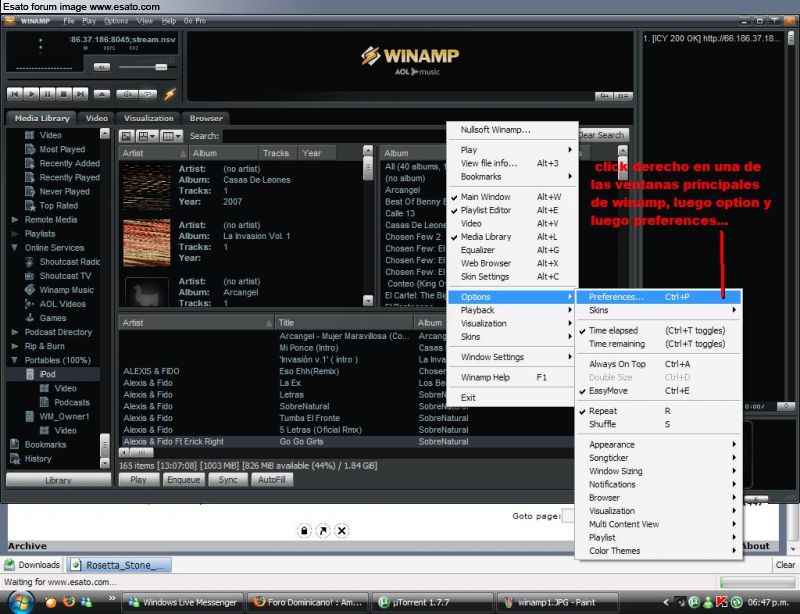Skip to next track button
800x614 pixels.
[x=80, y=94]
